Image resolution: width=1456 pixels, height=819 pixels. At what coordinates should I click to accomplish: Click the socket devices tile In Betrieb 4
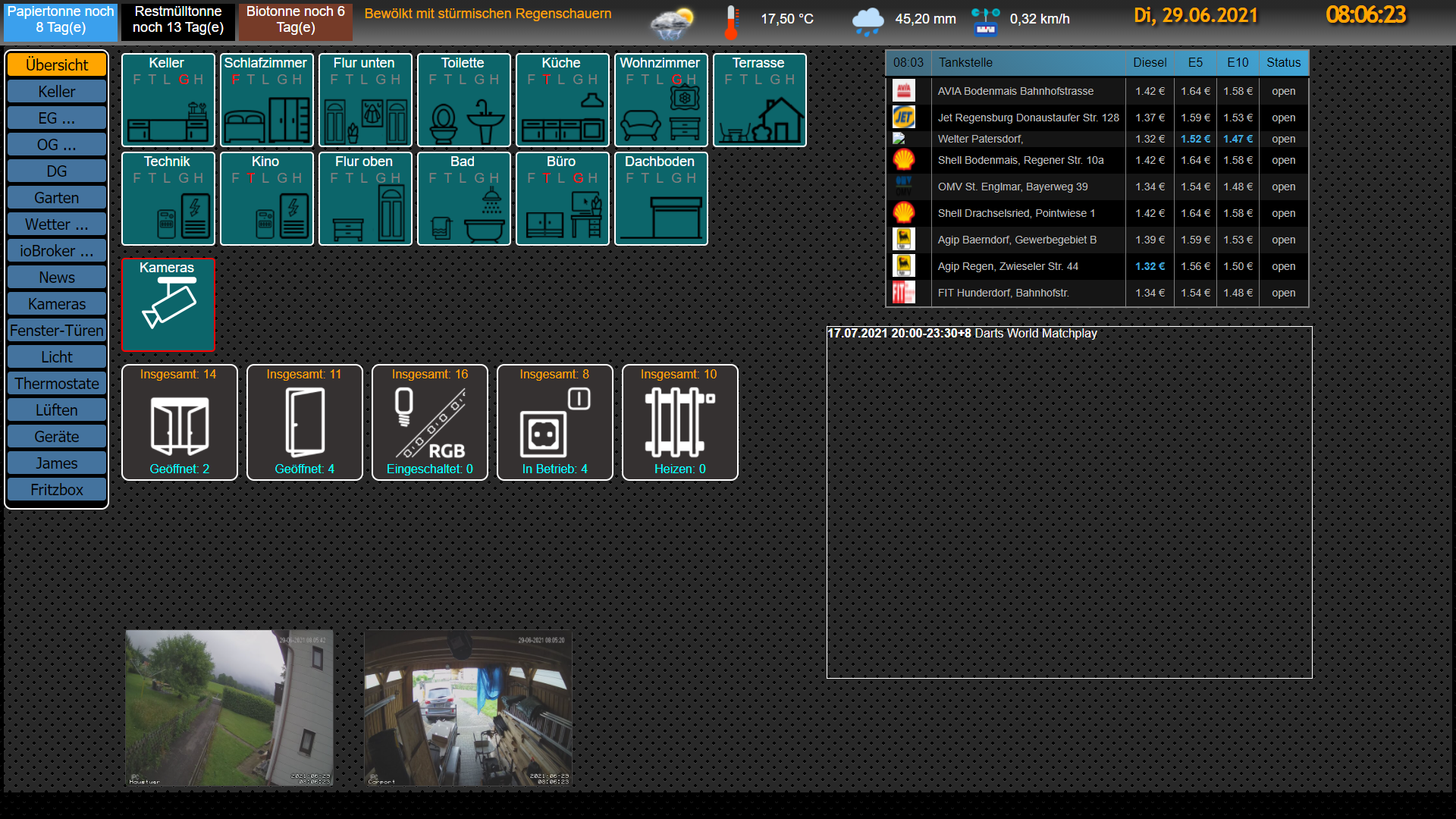click(555, 422)
